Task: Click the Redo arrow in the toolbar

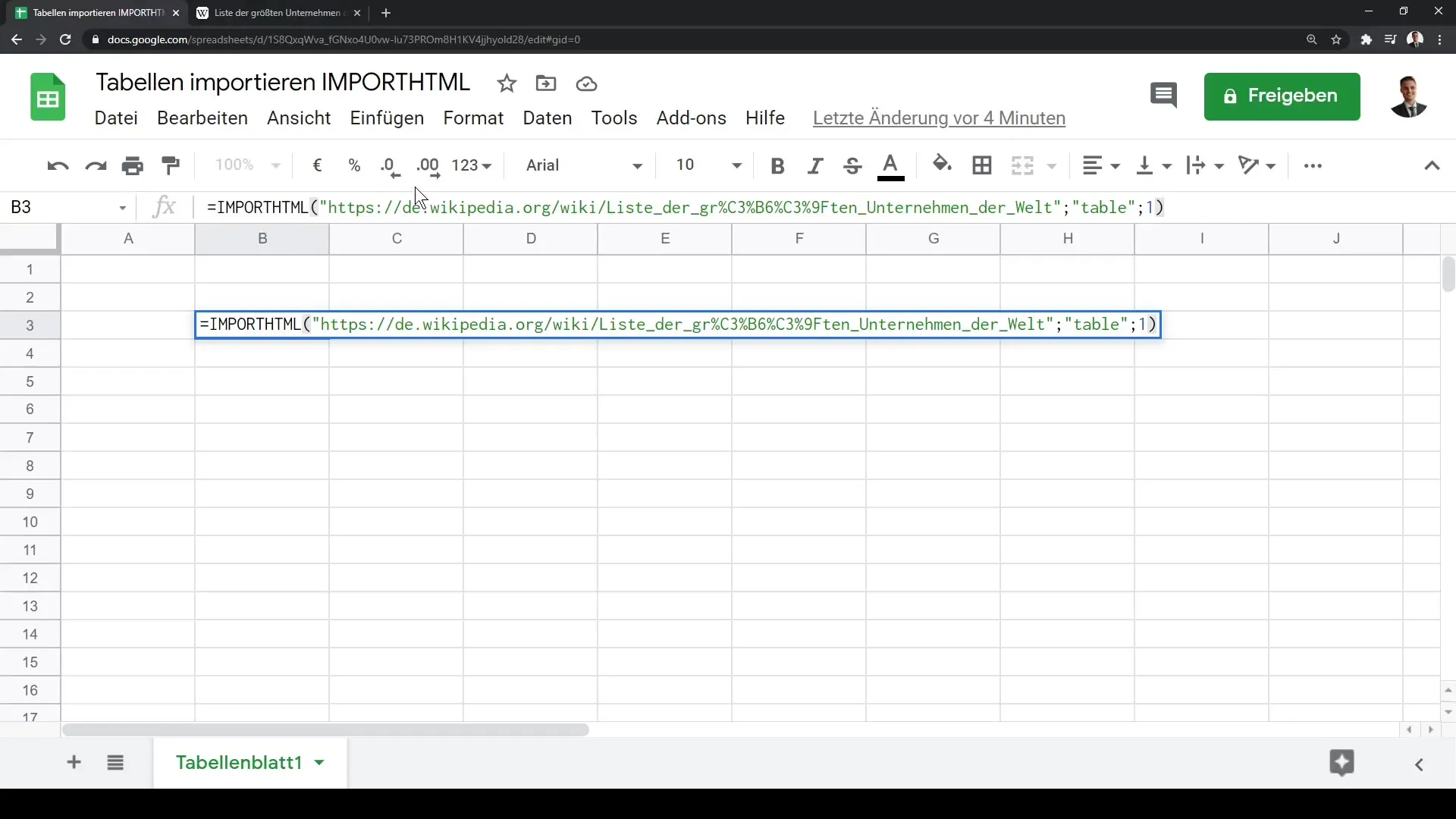Action: pos(96,165)
